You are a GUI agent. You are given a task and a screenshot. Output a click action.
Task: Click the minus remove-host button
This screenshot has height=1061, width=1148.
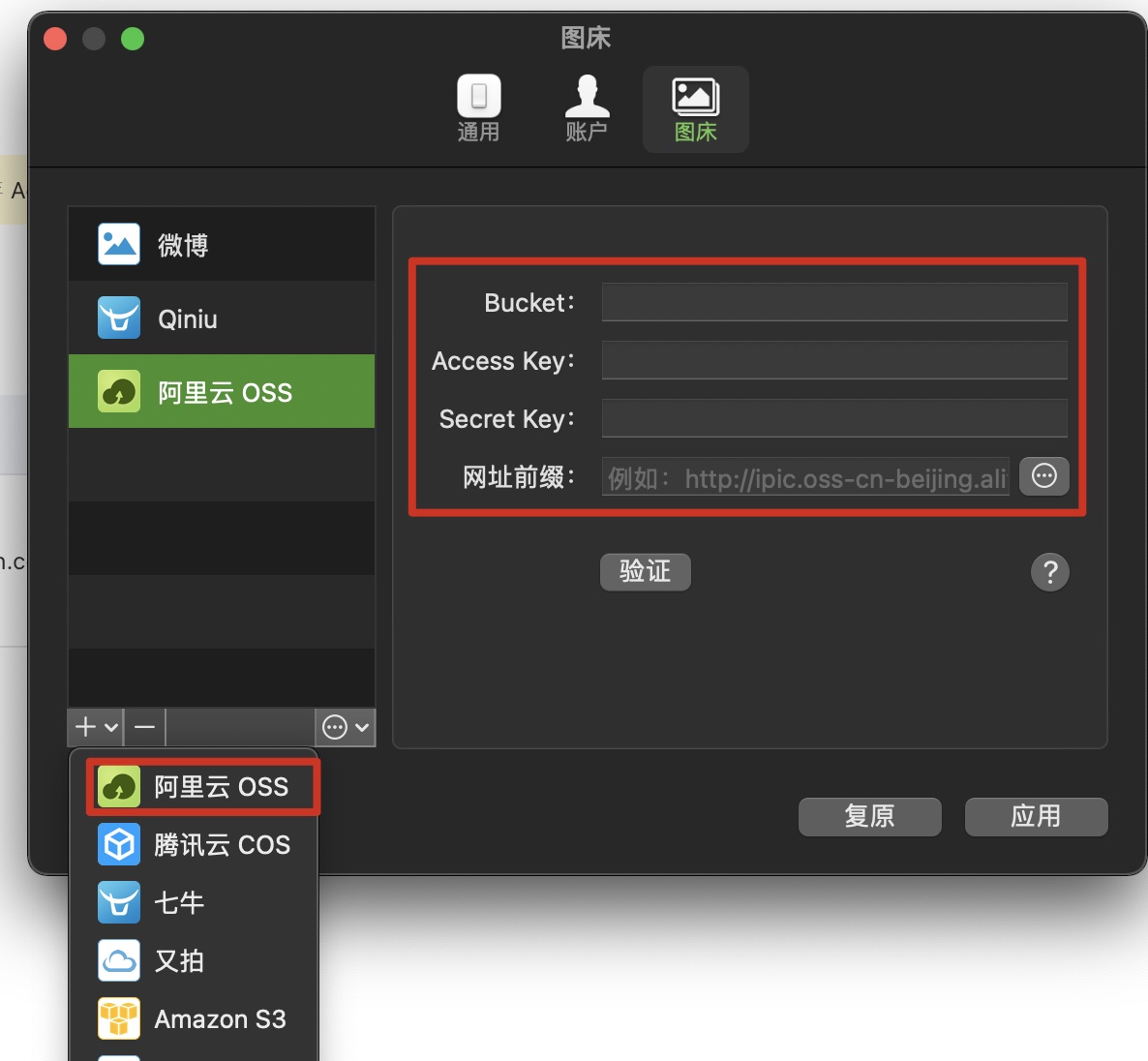click(145, 727)
